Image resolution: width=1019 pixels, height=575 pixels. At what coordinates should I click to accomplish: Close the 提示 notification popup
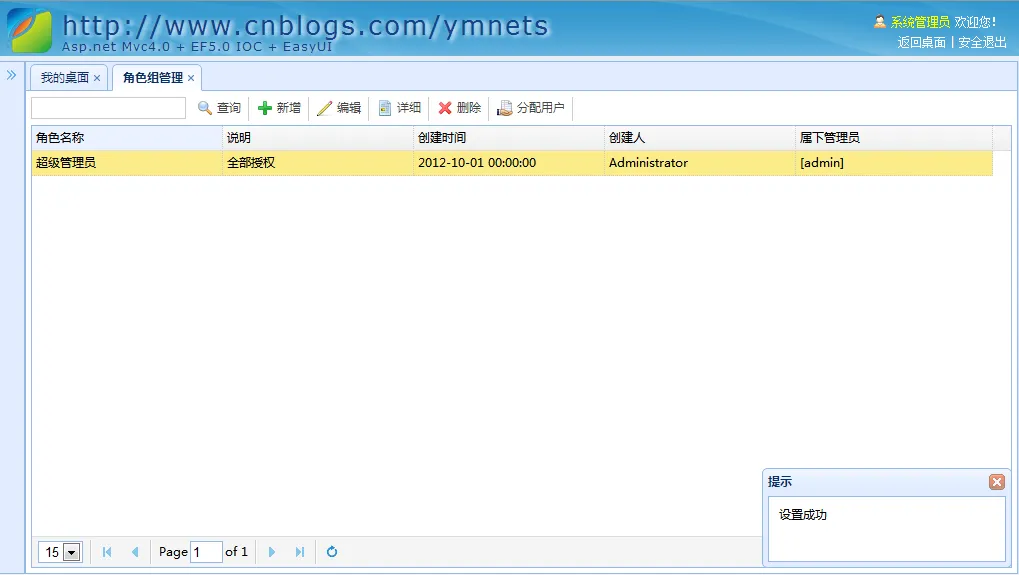996,482
